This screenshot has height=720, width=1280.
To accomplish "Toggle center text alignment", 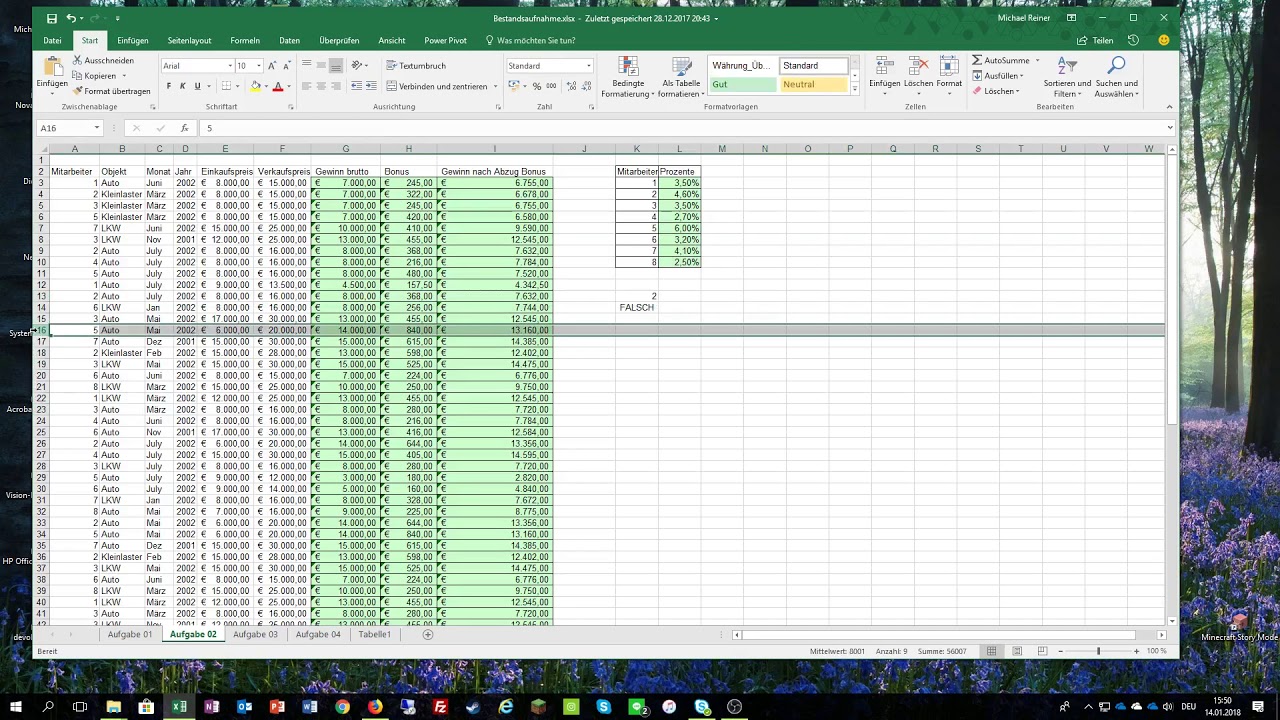I will 322,86.
